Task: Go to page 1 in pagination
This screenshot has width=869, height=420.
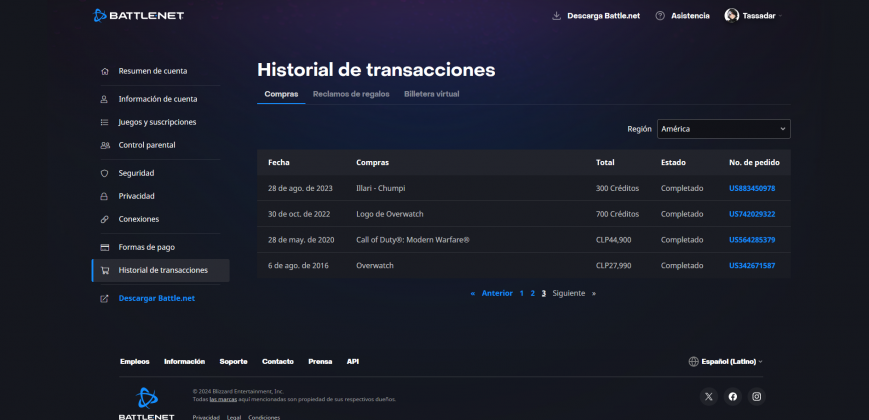Action: tap(522, 293)
